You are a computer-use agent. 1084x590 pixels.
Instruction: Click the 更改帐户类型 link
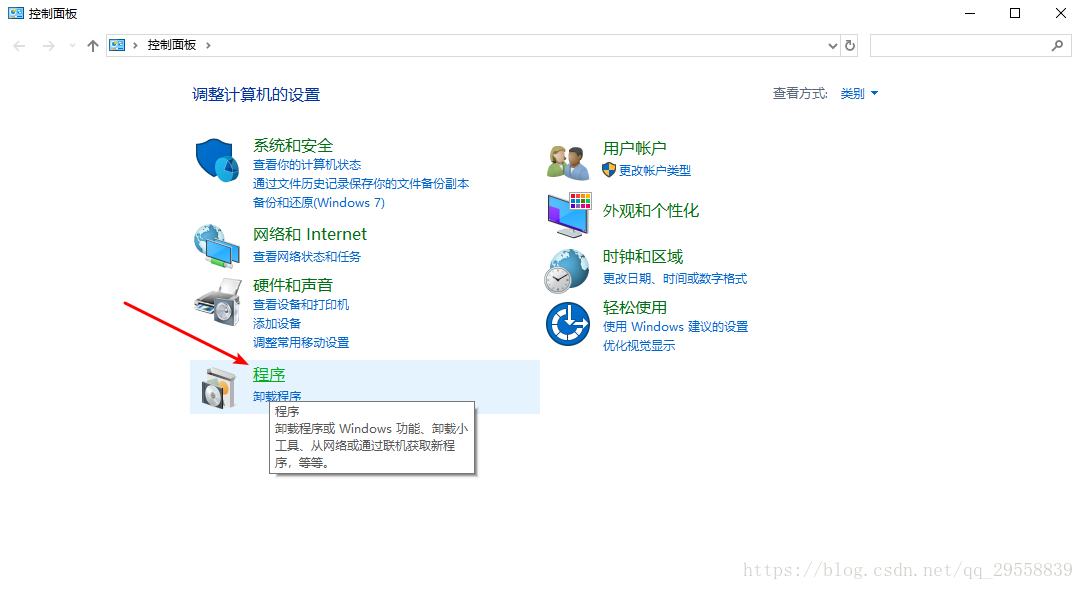tap(655, 170)
